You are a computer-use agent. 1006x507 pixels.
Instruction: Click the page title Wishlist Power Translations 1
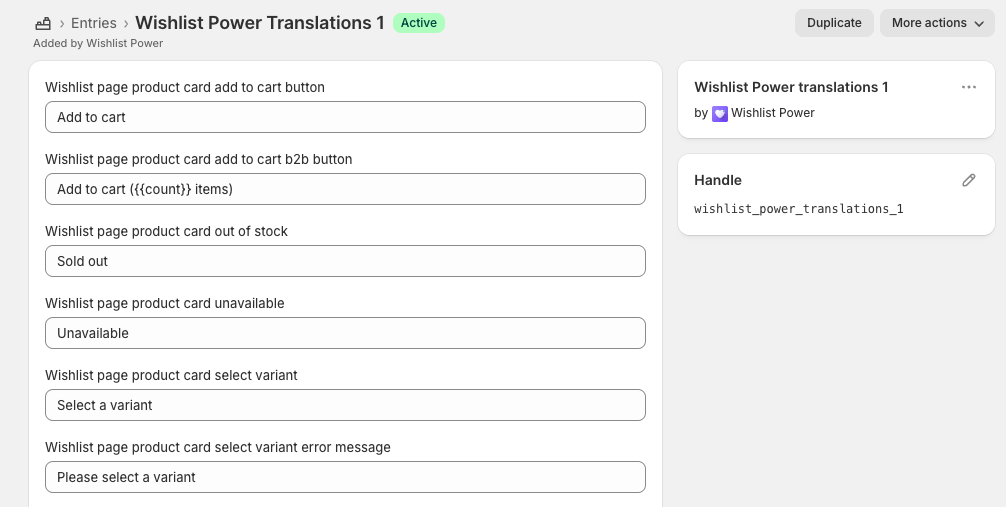coord(260,23)
